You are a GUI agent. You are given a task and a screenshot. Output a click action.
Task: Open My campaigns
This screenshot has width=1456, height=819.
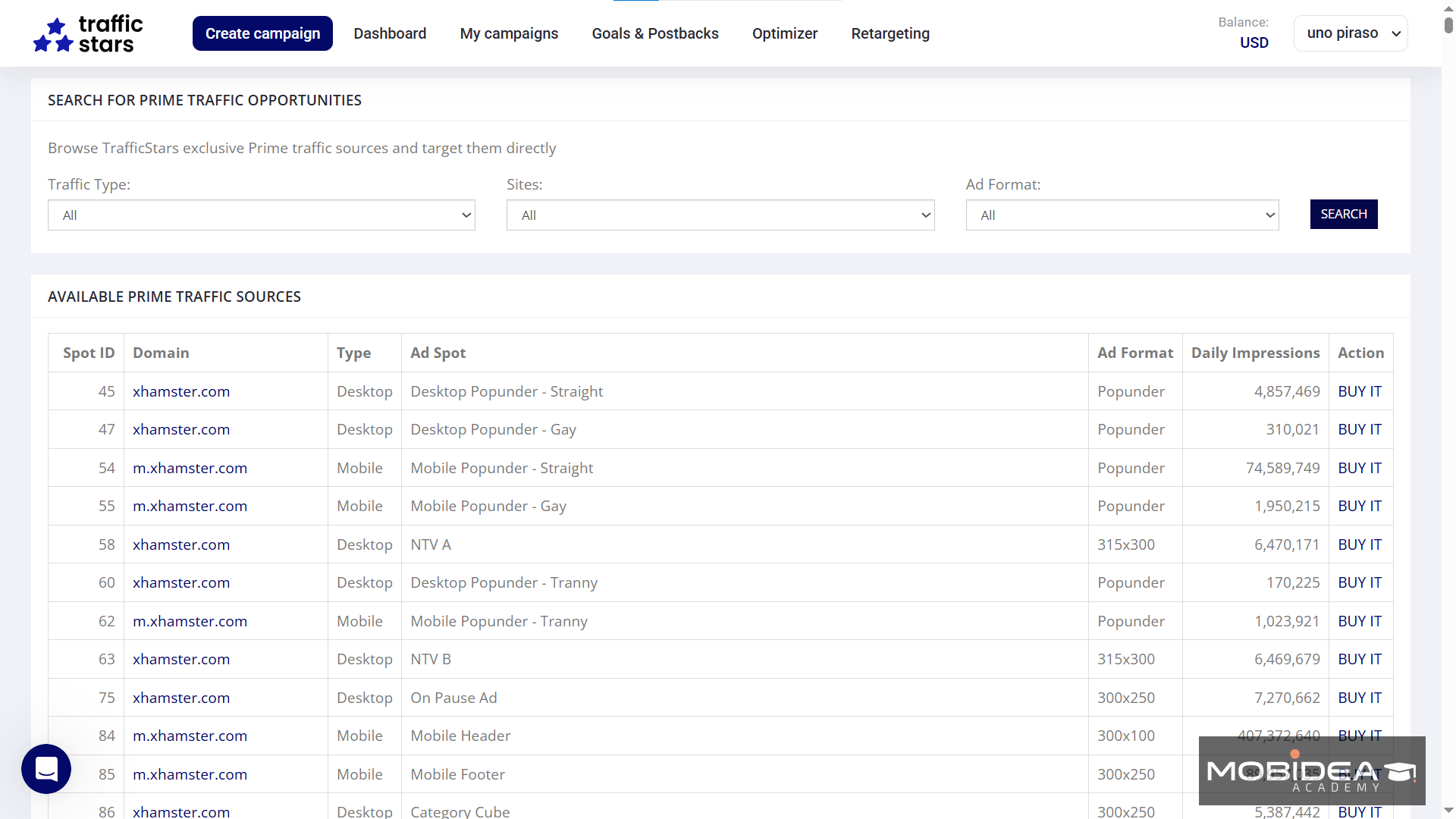pyautogui.click(x=509, y=33)
